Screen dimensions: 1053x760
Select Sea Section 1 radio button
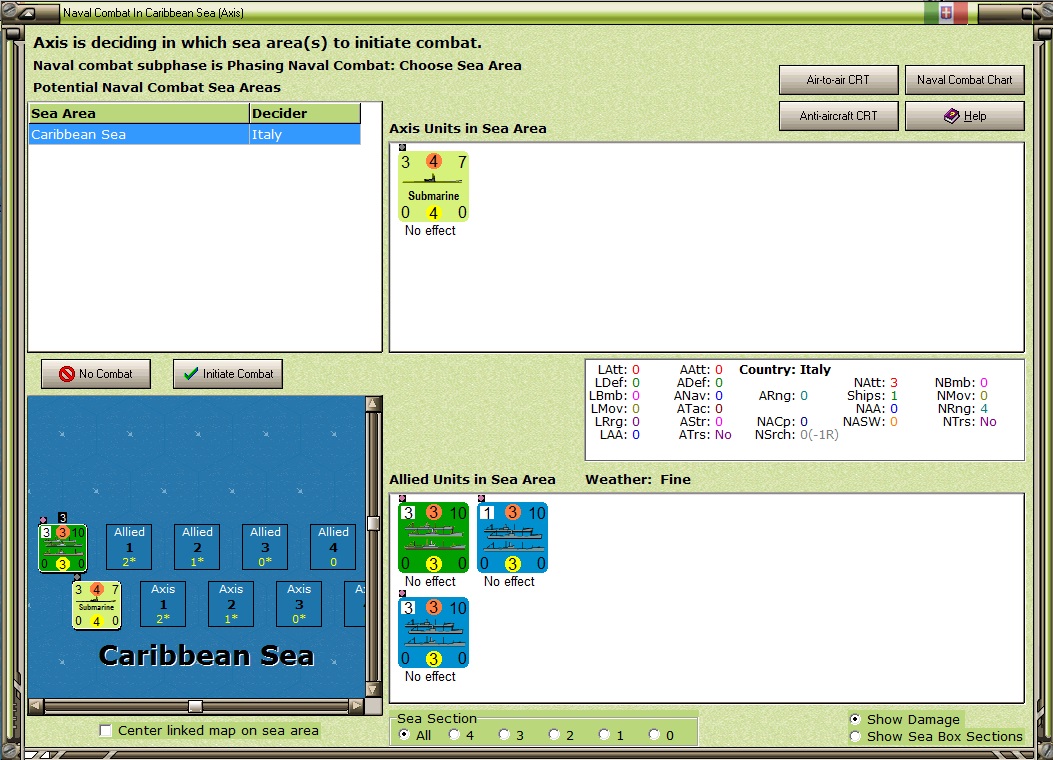[x=604, y=735]
